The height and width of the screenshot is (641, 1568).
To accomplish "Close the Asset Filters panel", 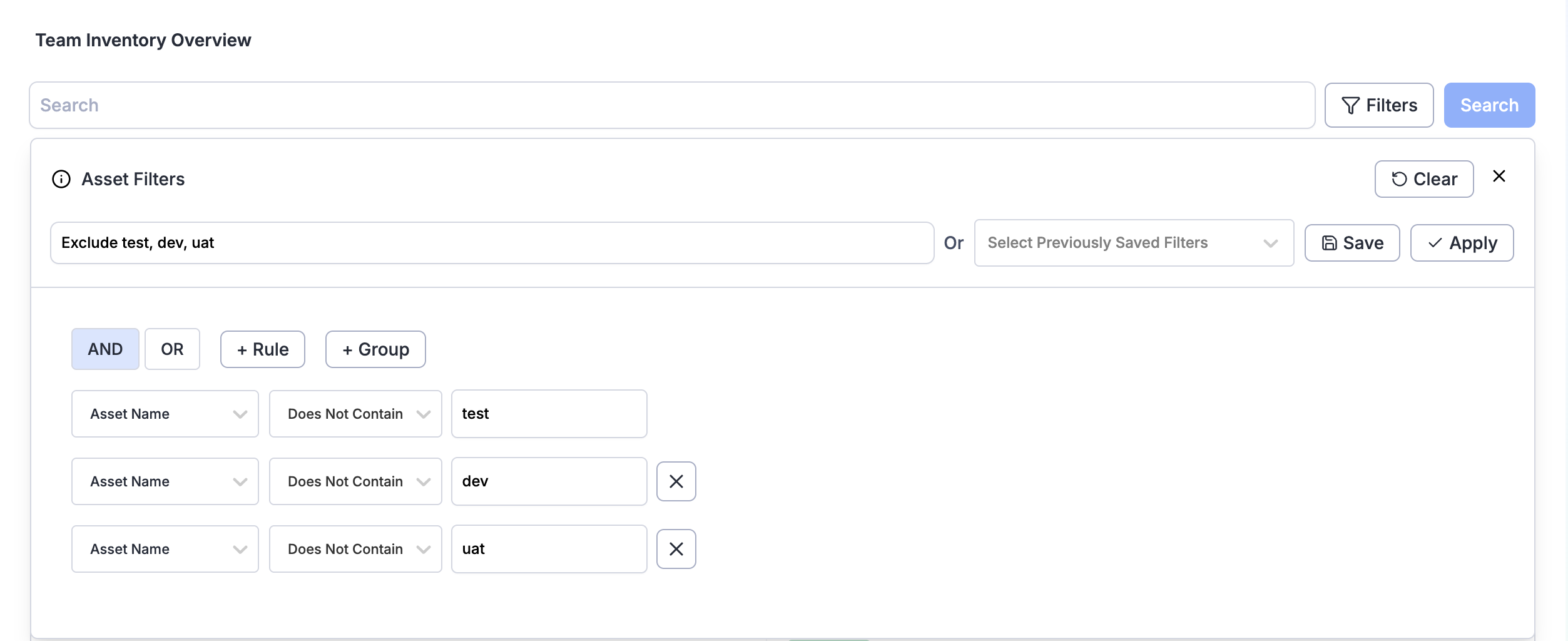I will point(1499,177).
